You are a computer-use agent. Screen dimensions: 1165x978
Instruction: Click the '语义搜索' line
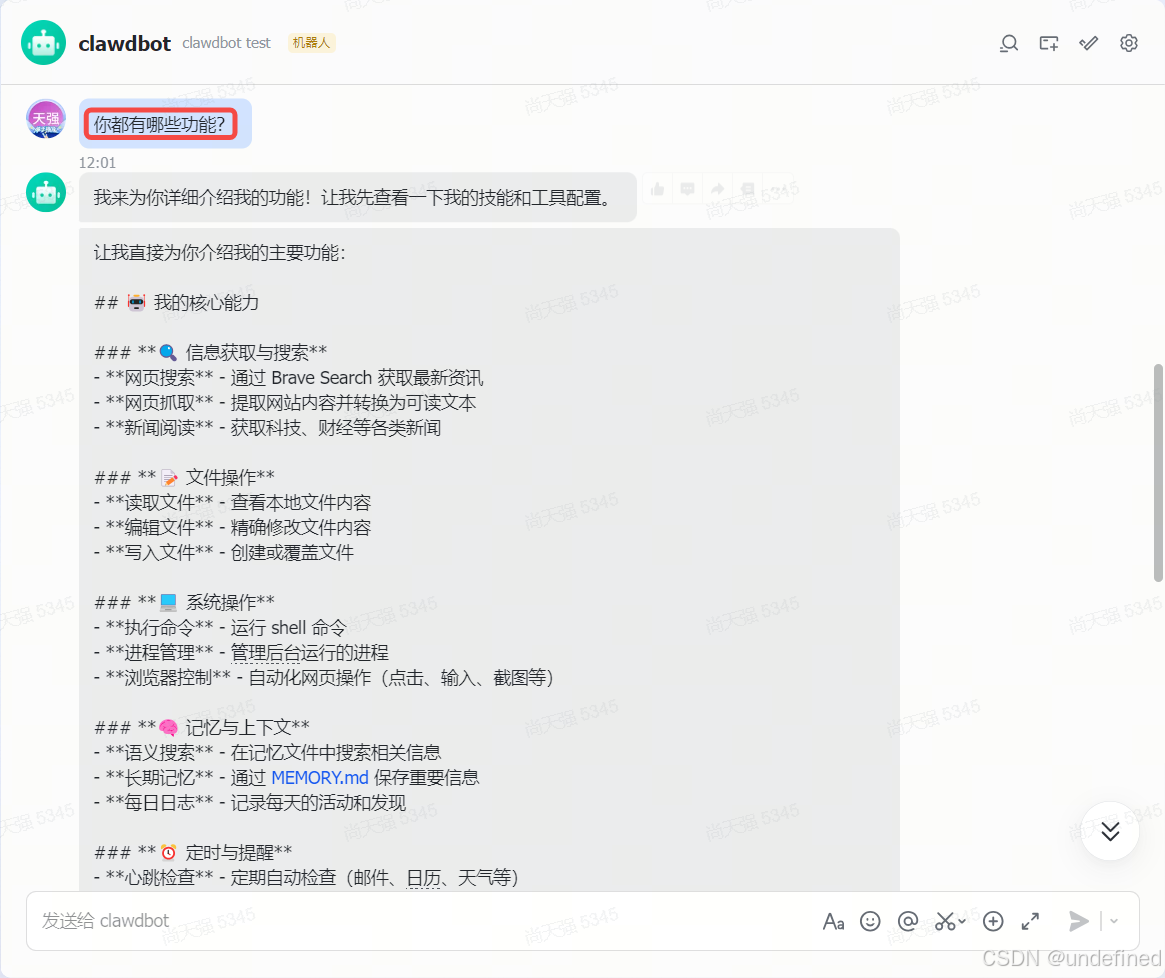(267, 753)
